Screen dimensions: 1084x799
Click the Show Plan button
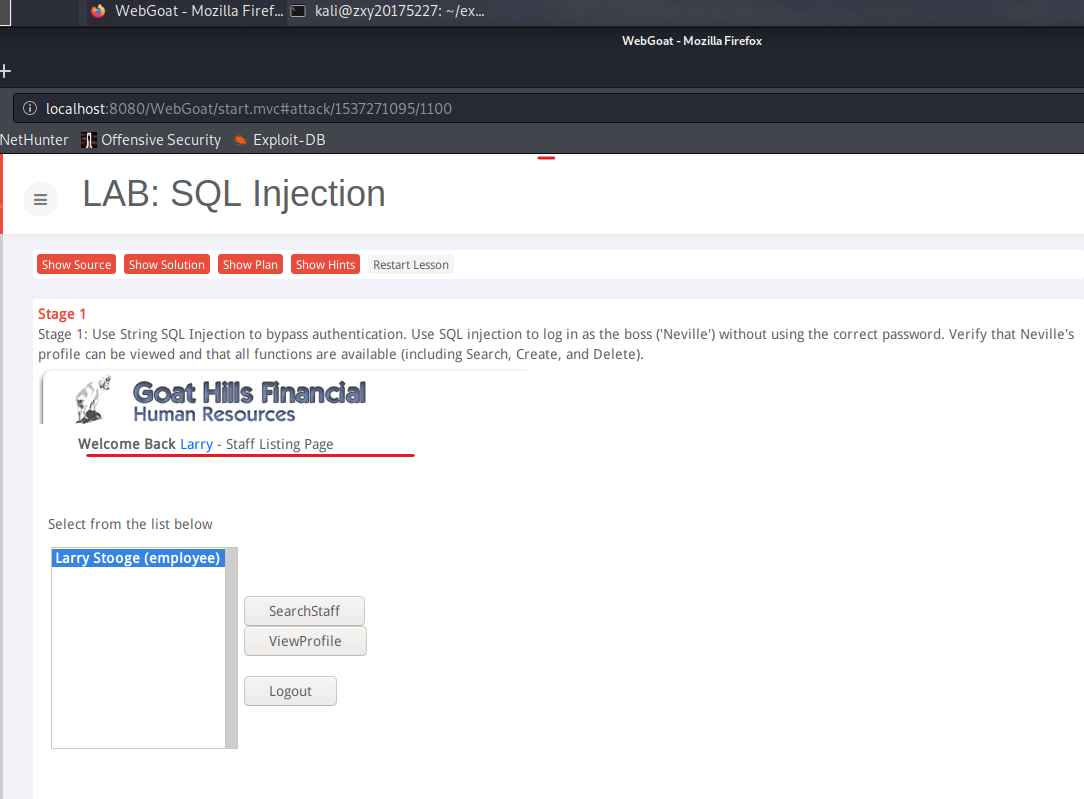coord(250,265)
